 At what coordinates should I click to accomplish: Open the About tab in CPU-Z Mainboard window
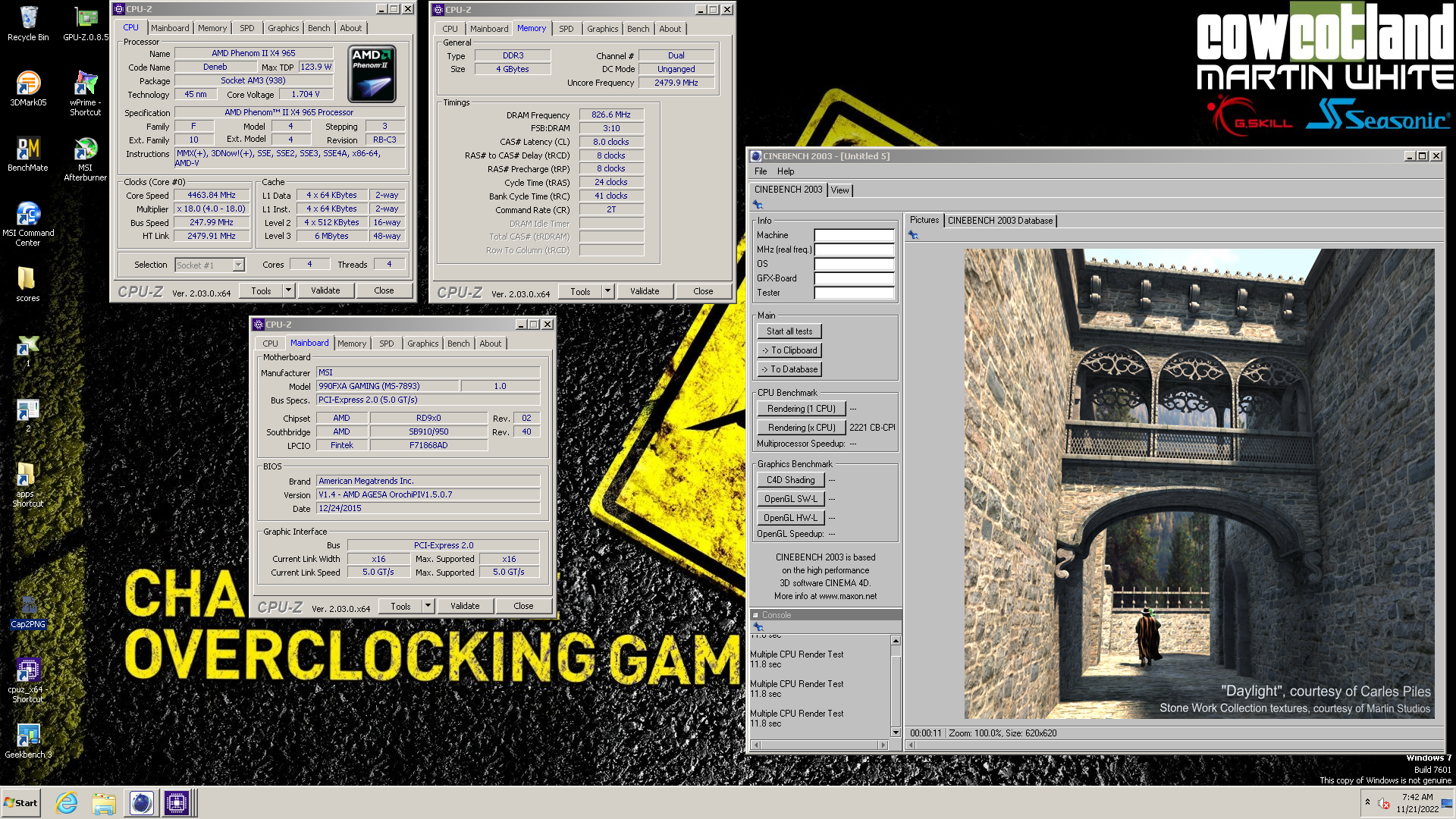(490, 344)
